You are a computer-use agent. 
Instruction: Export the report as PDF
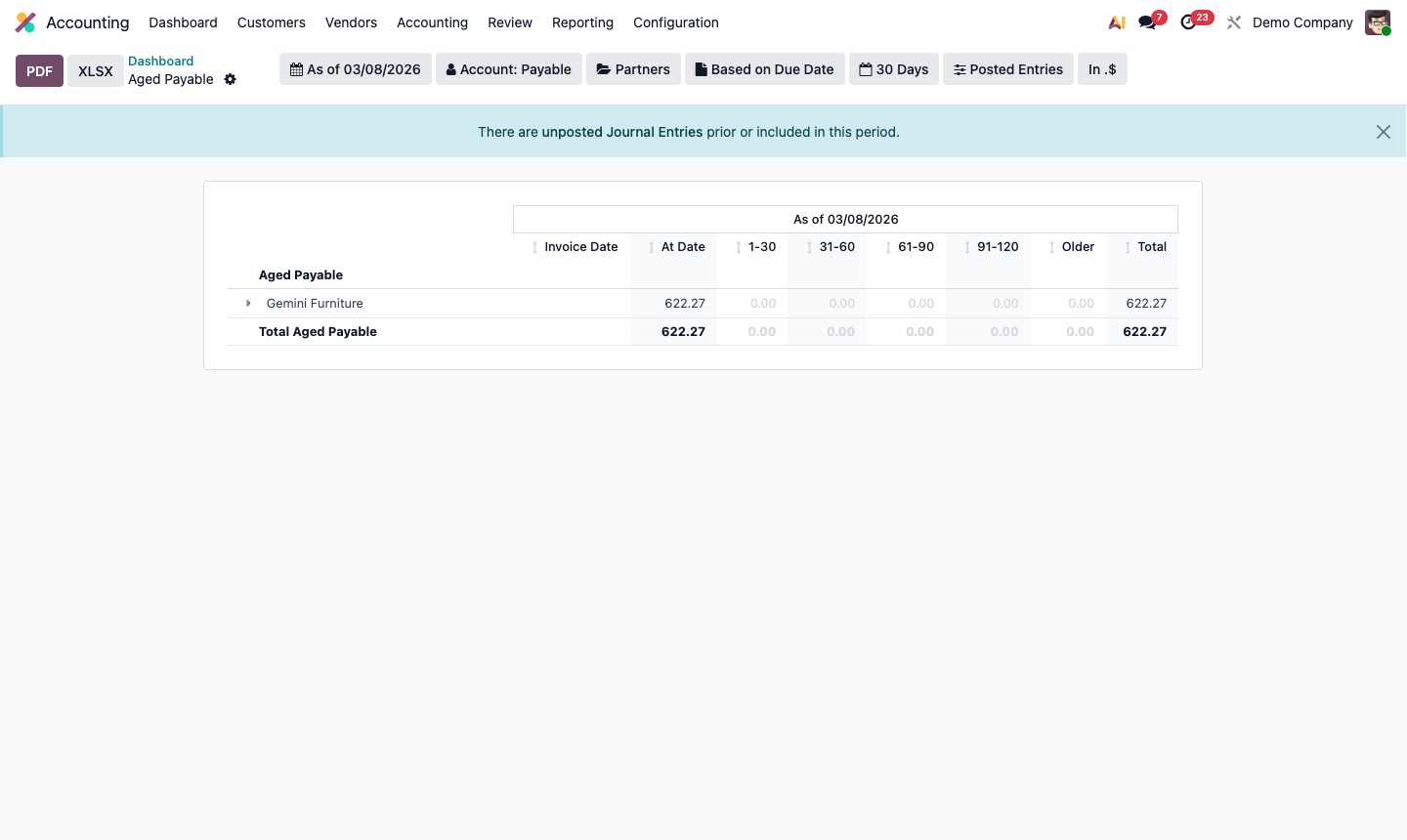pos(39,70)
